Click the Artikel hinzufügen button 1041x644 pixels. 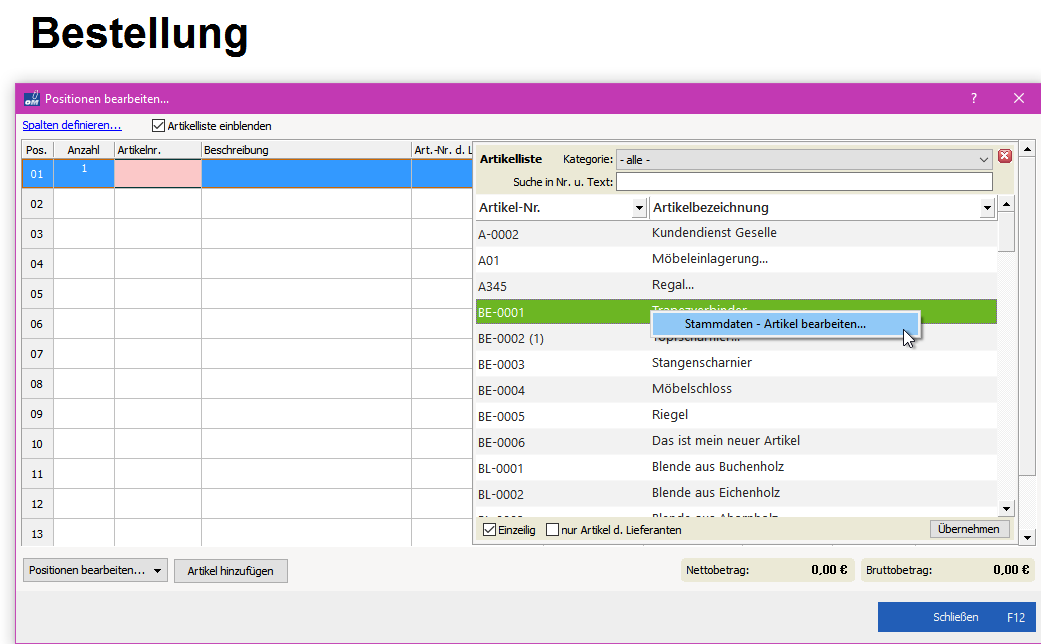click(x=230, y=571)
